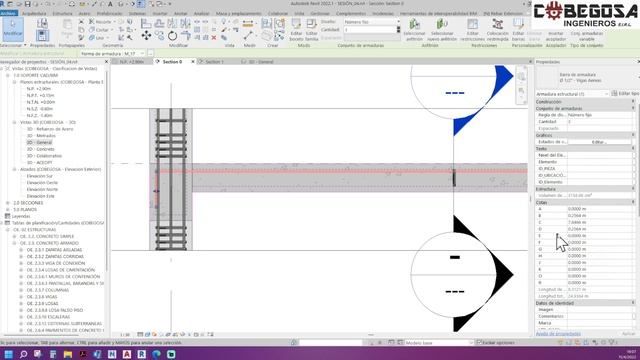Open the Ayuda de propiedades link

click(x=558, y=334)
